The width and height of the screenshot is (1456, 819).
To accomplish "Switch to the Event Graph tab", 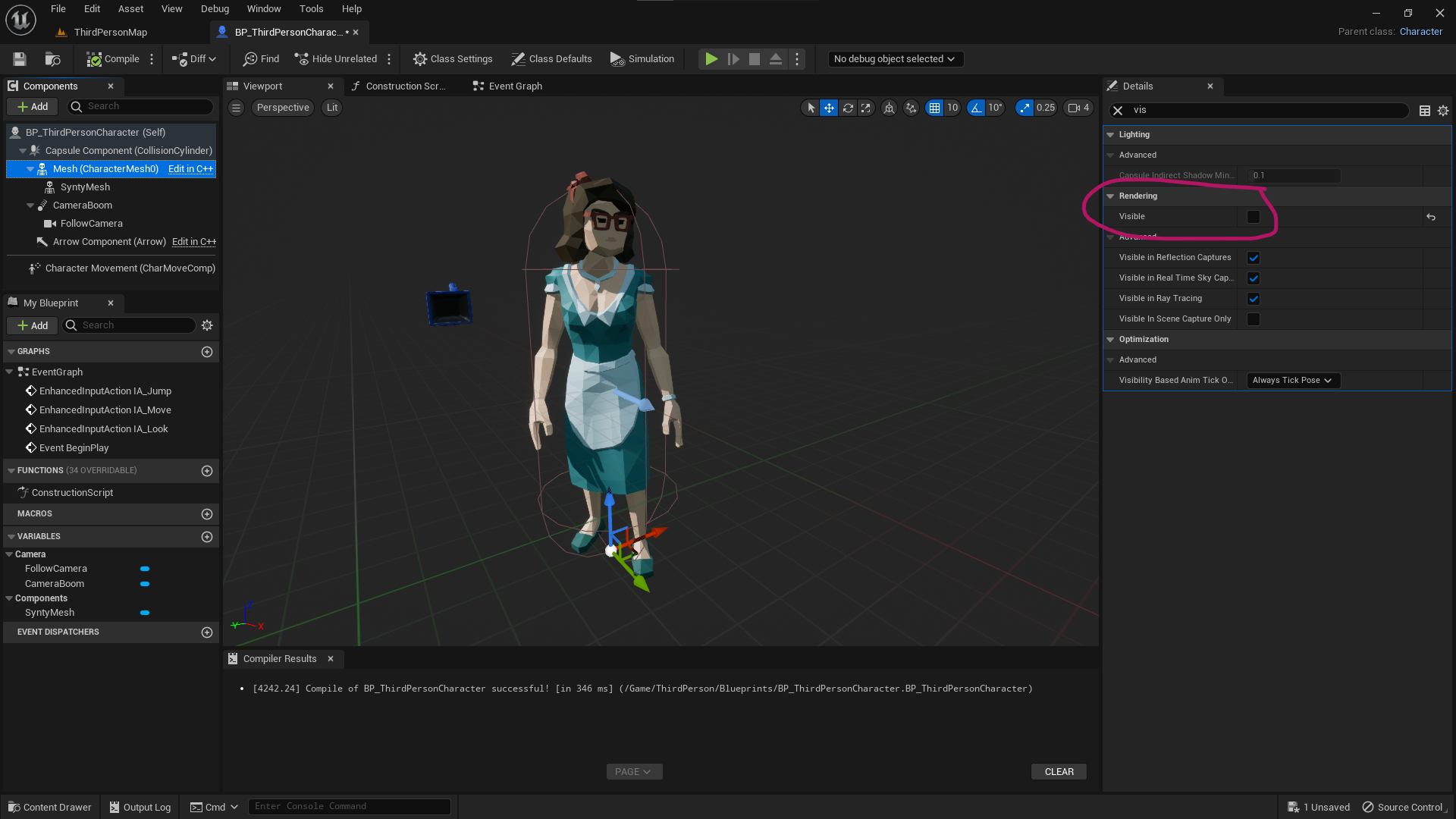I will tap(507, 86).
